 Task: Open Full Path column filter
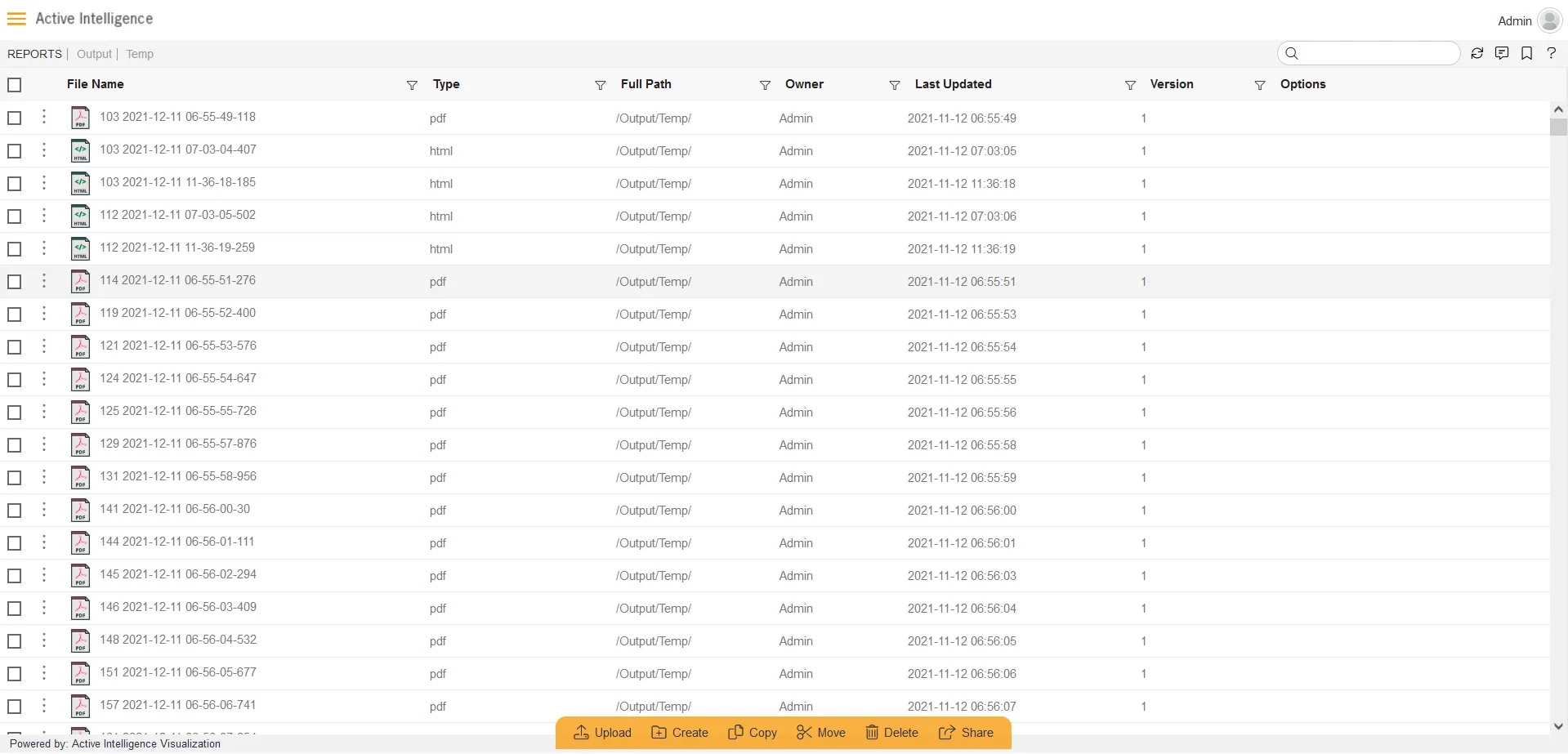click(x=766, y=85)
